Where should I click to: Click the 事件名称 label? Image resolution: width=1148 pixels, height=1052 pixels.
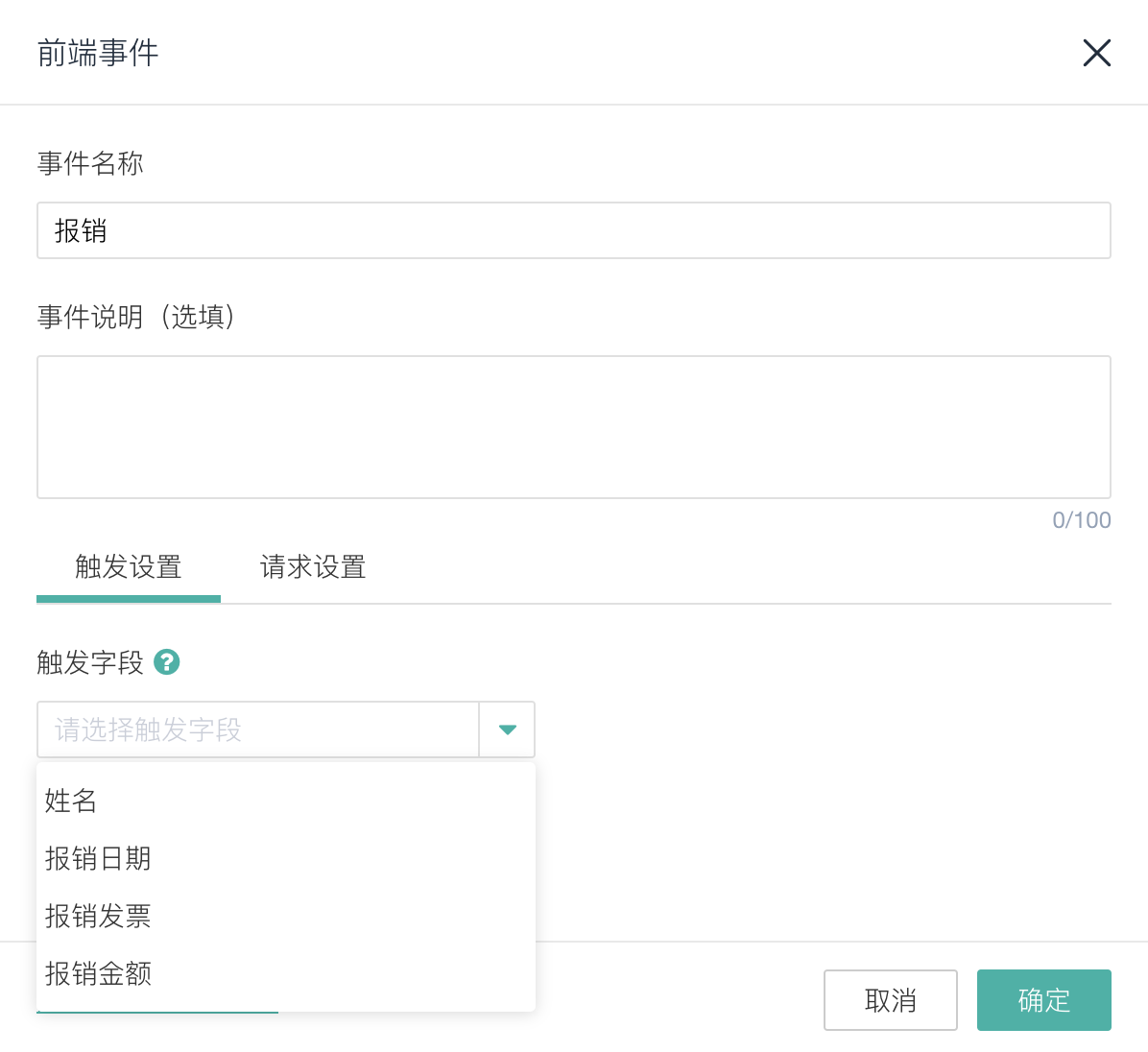point(90,163)
